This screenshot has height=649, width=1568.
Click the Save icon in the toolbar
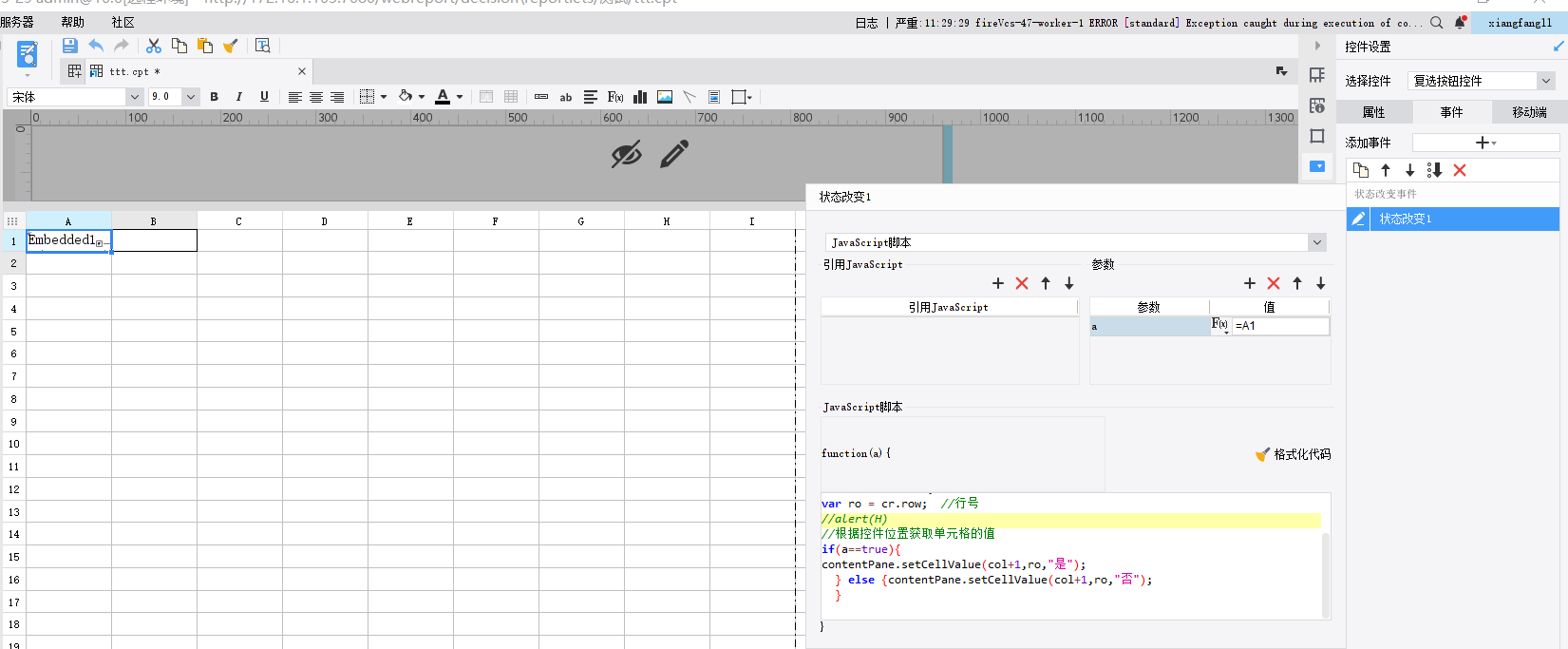coord(69,46)
